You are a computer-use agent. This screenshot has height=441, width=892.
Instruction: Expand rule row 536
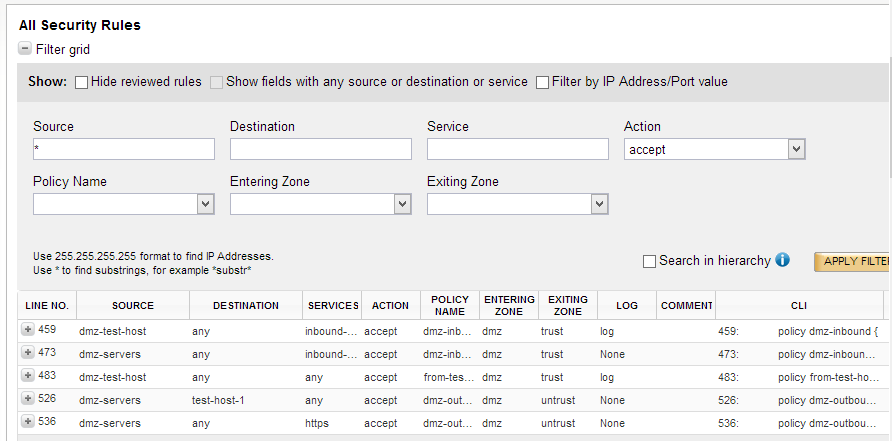tap(27, 423)
